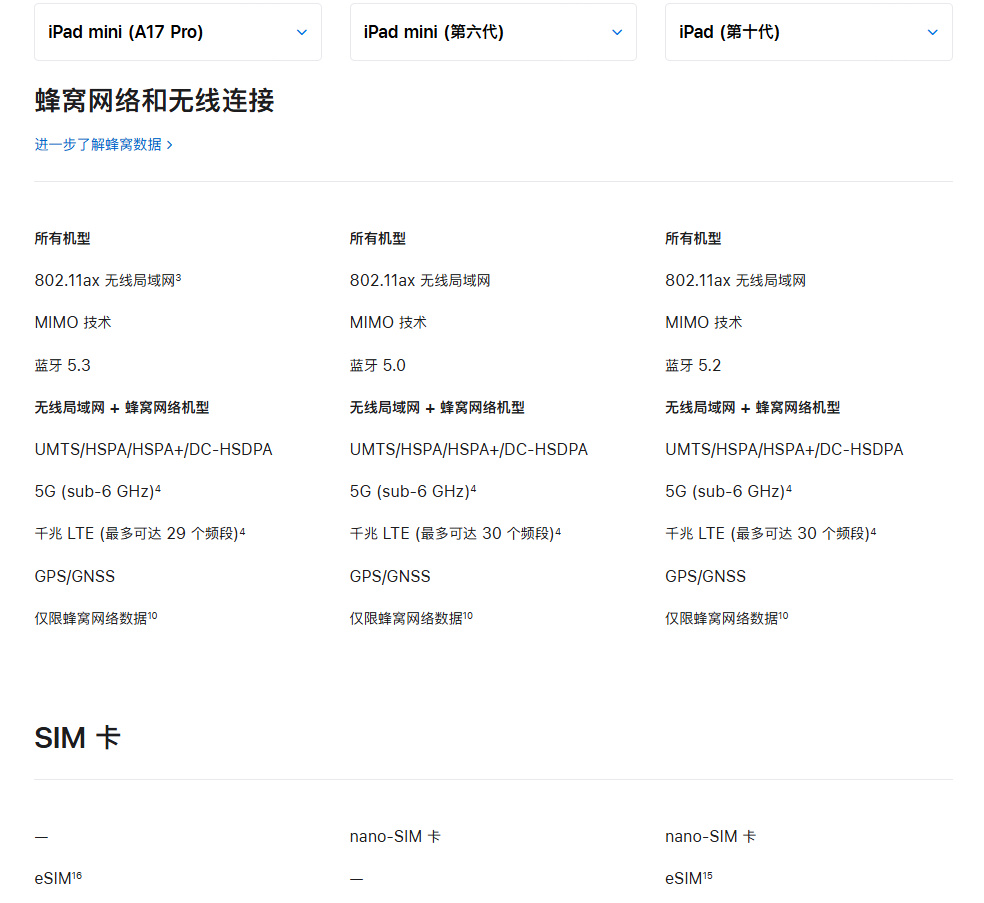Click 千兆 LTE 30 个频段 in iPad 第十代 column
The width and height of the screenshot is (984, 903).
771,533
